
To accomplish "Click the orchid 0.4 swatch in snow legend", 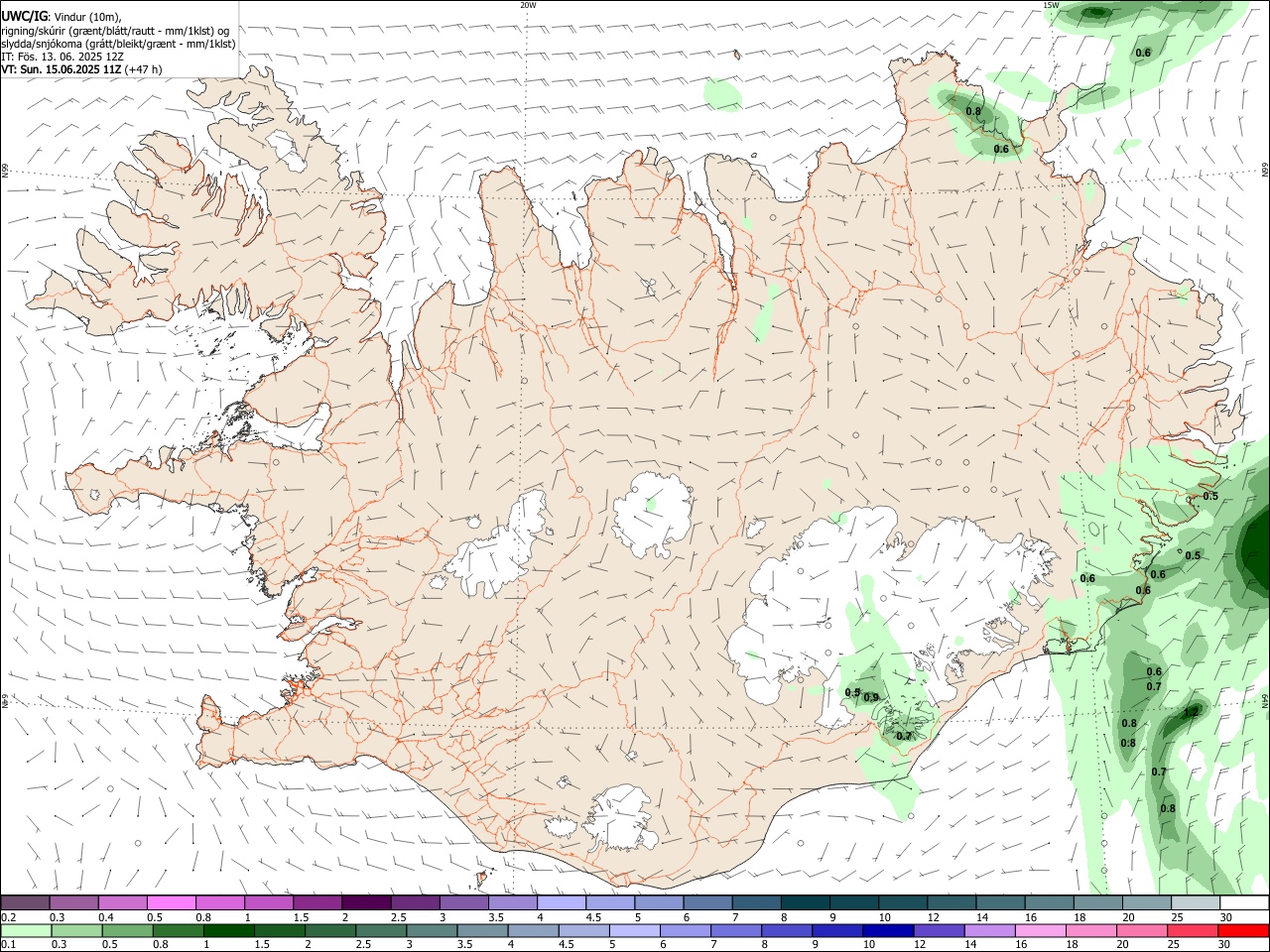I will pos(122,902).
